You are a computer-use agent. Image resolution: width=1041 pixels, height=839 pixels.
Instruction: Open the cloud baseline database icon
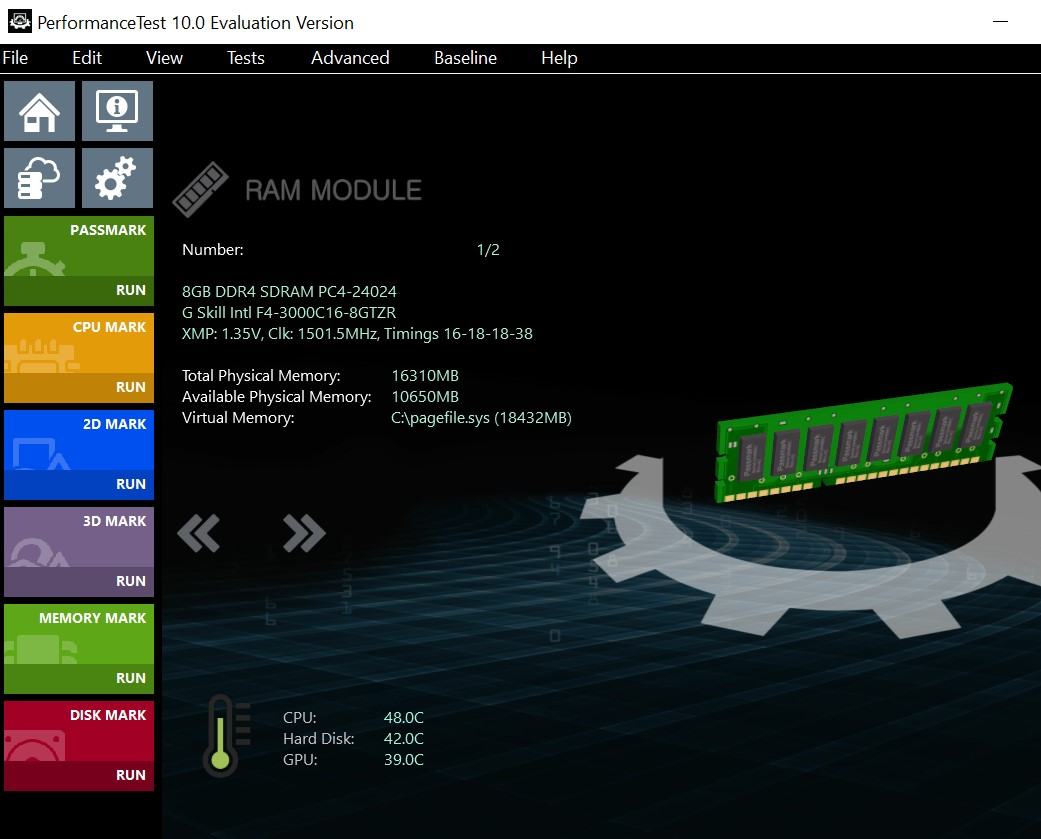[39, 178]
